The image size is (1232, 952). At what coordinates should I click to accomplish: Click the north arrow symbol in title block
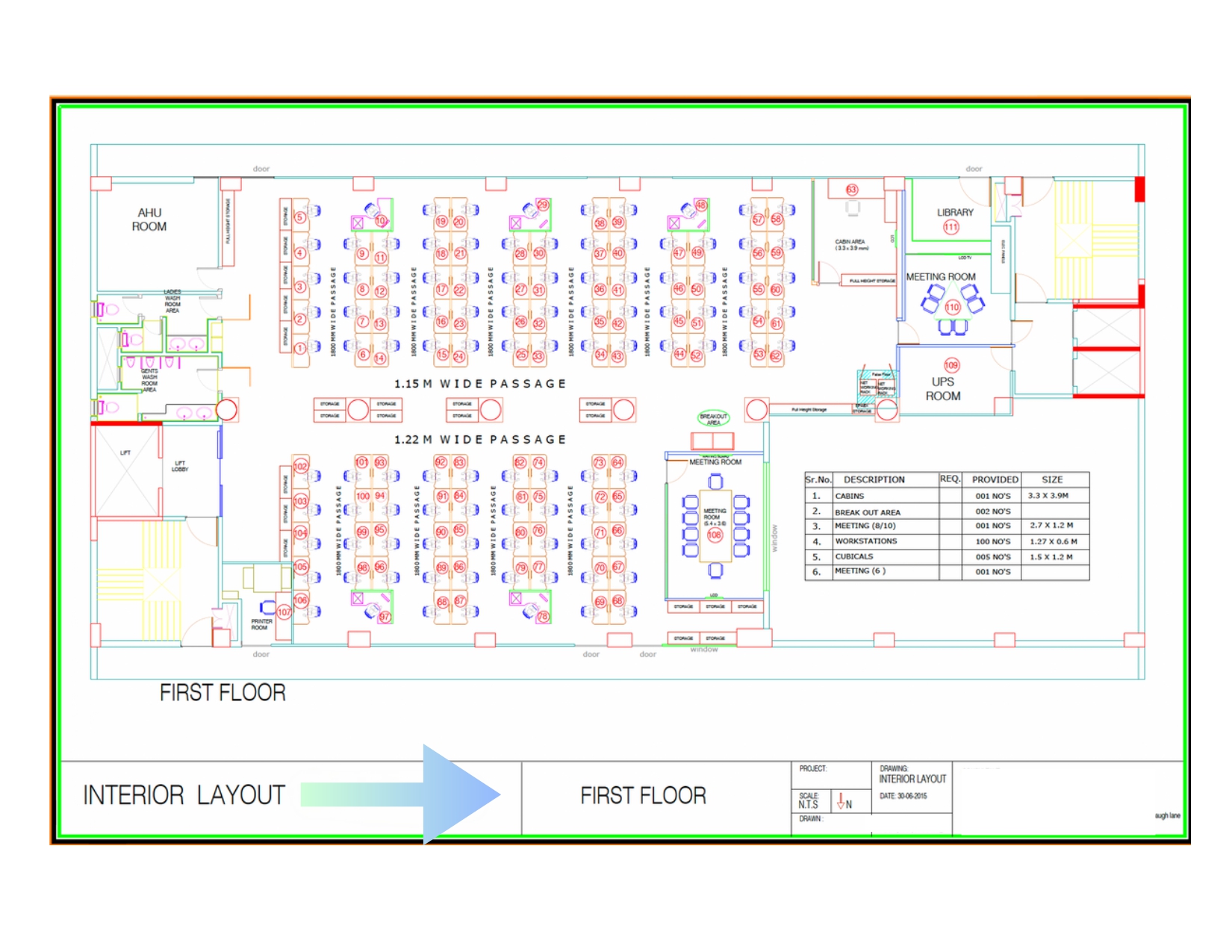pos(844,803)
